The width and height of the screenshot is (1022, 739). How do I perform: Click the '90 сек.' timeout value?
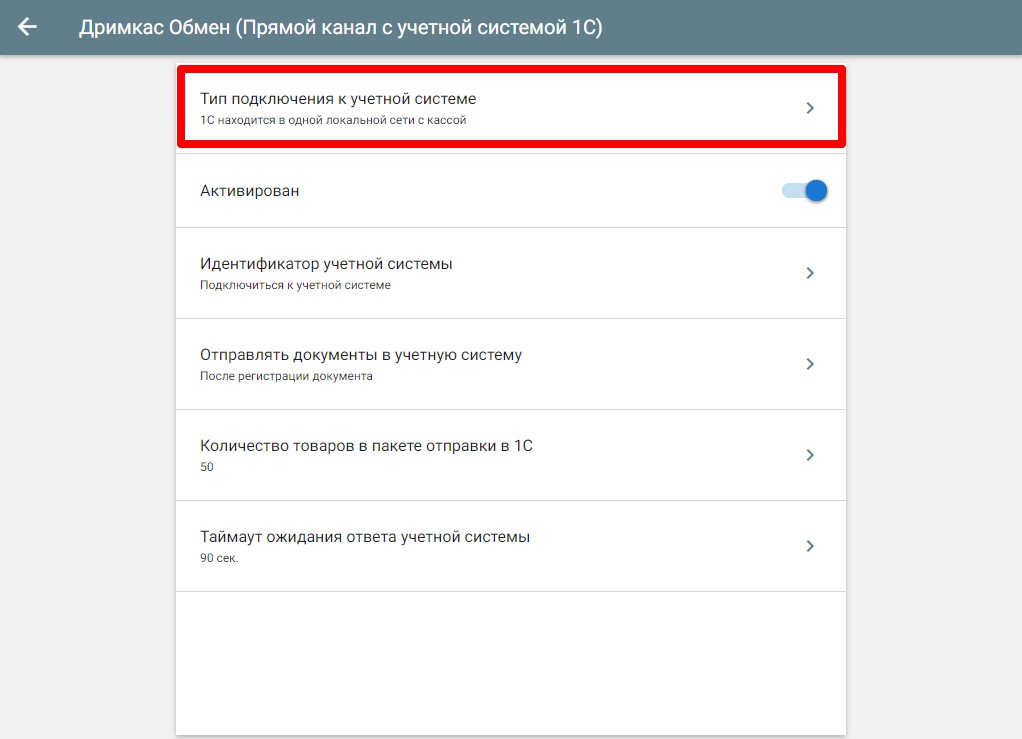click(219, 558)
